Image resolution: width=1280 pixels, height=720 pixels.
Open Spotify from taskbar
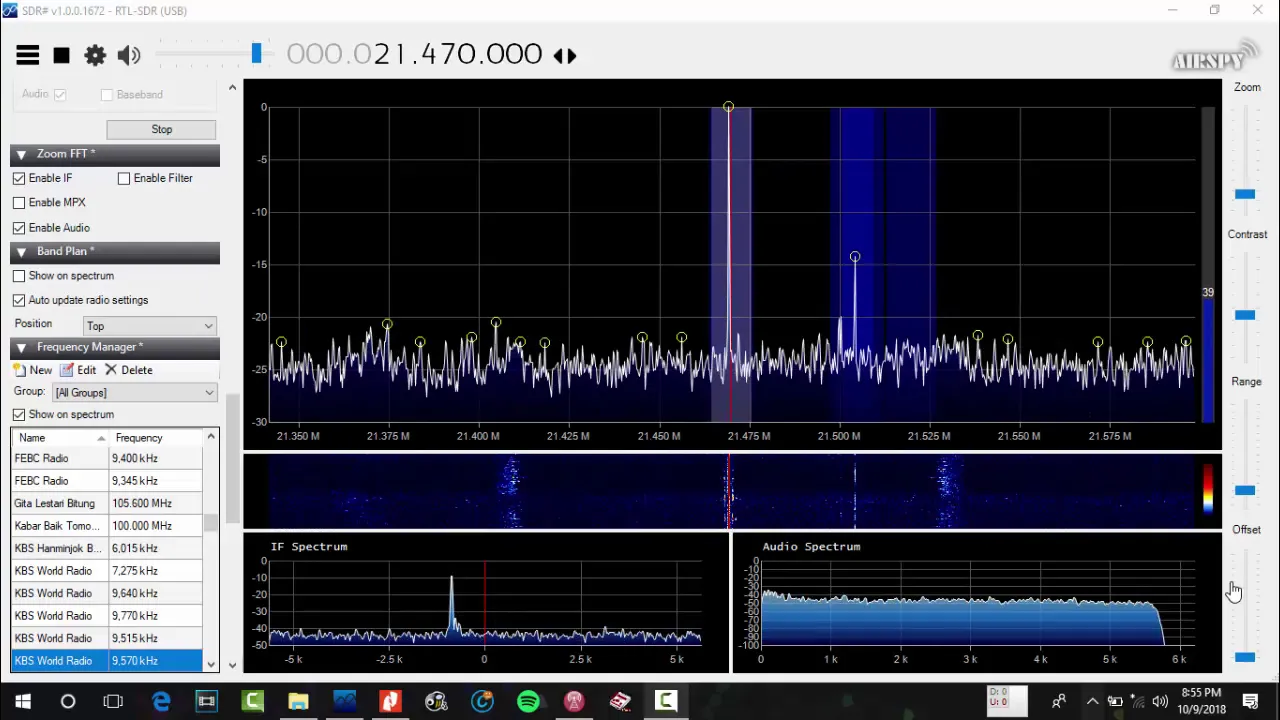click(528, 701)
